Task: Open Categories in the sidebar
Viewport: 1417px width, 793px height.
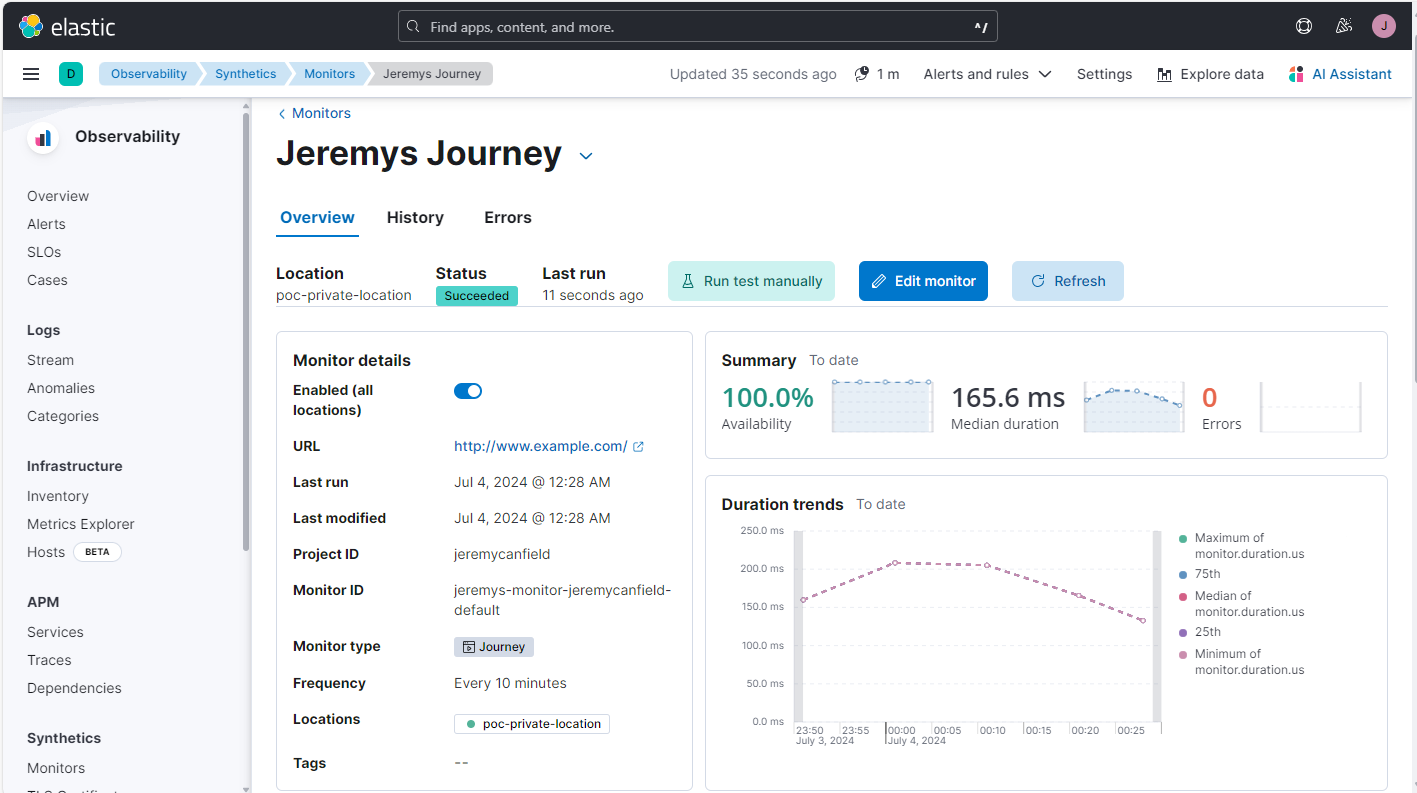Action: tap(63, 416)
